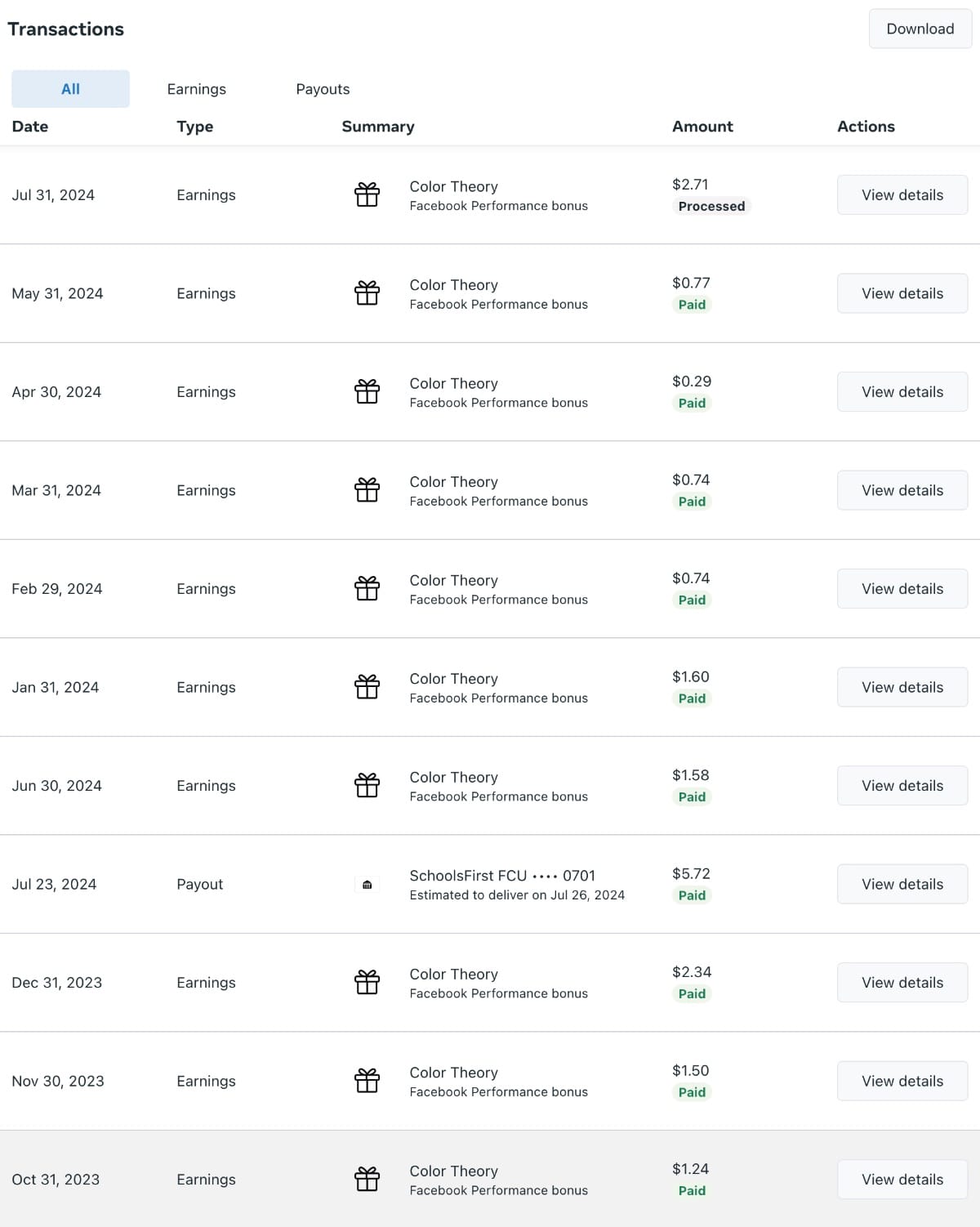Click the gift icon in the Jan 31, 2024 row
Viewport: 980px width, 1227px height.
367,687
